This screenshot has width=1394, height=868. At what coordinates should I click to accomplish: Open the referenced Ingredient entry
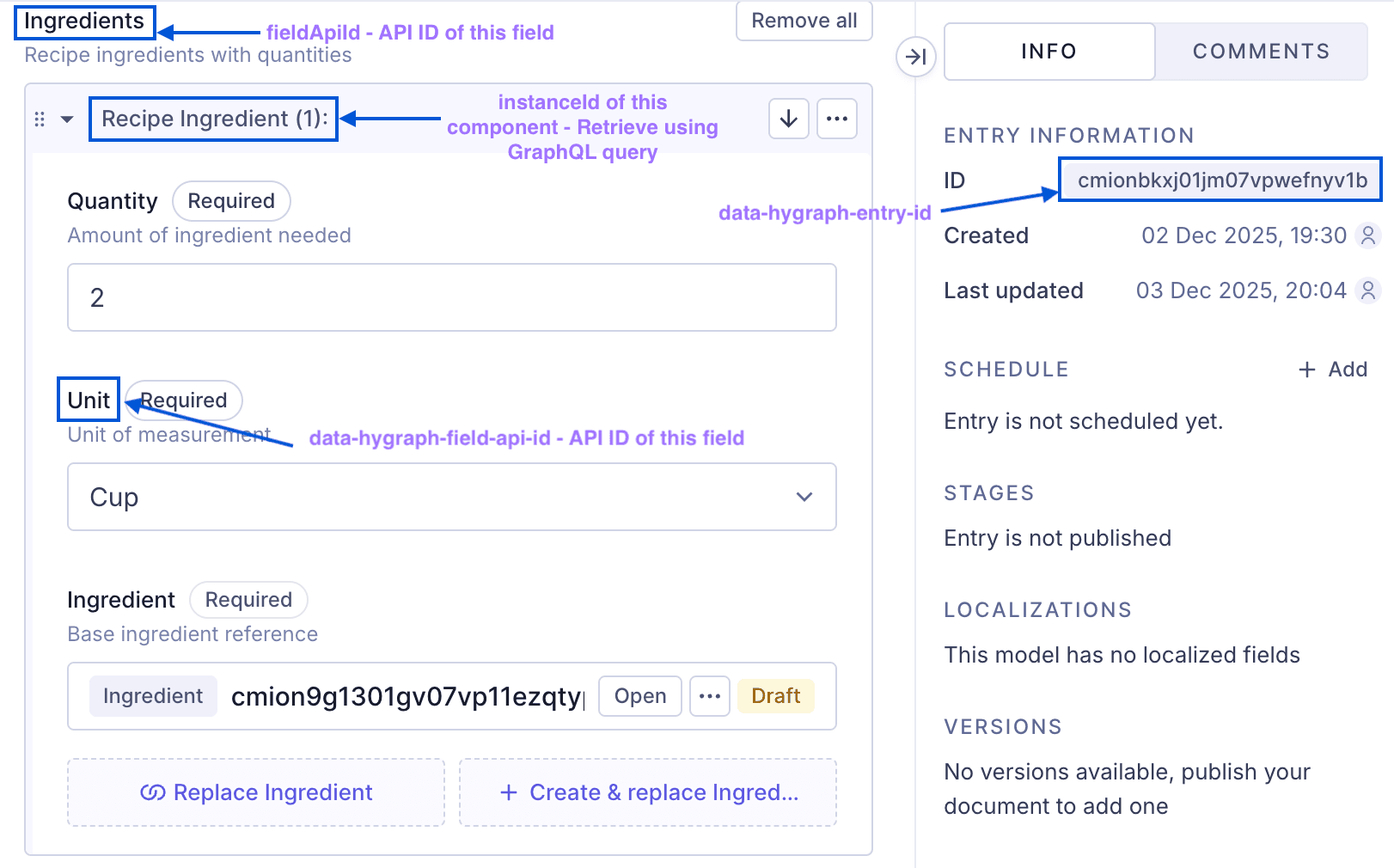click(x=639, y=696)
